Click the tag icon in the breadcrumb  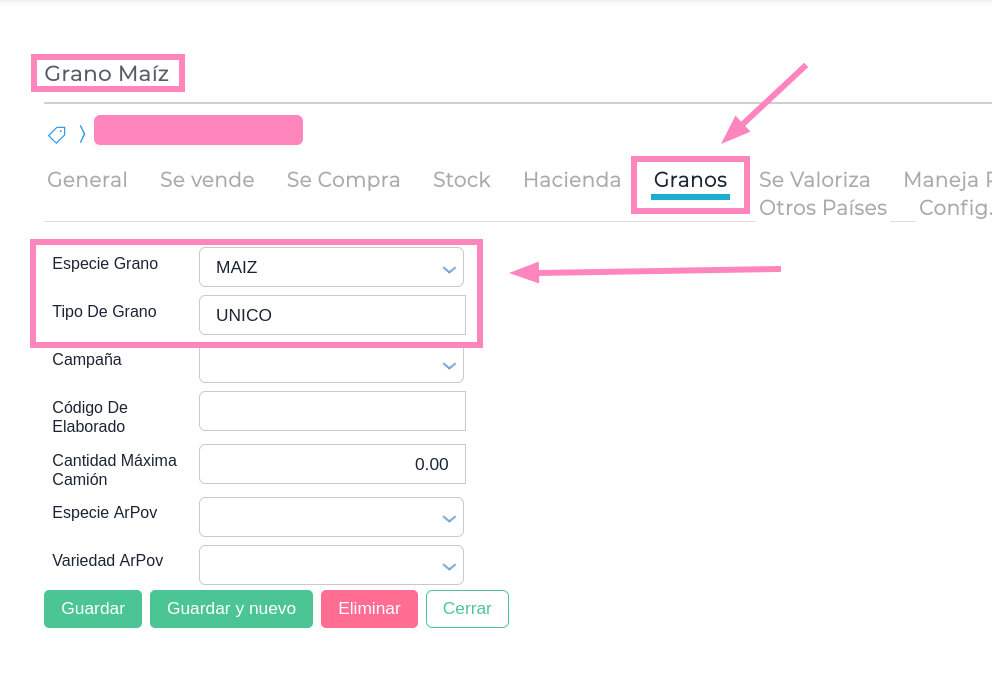(57, 134)
